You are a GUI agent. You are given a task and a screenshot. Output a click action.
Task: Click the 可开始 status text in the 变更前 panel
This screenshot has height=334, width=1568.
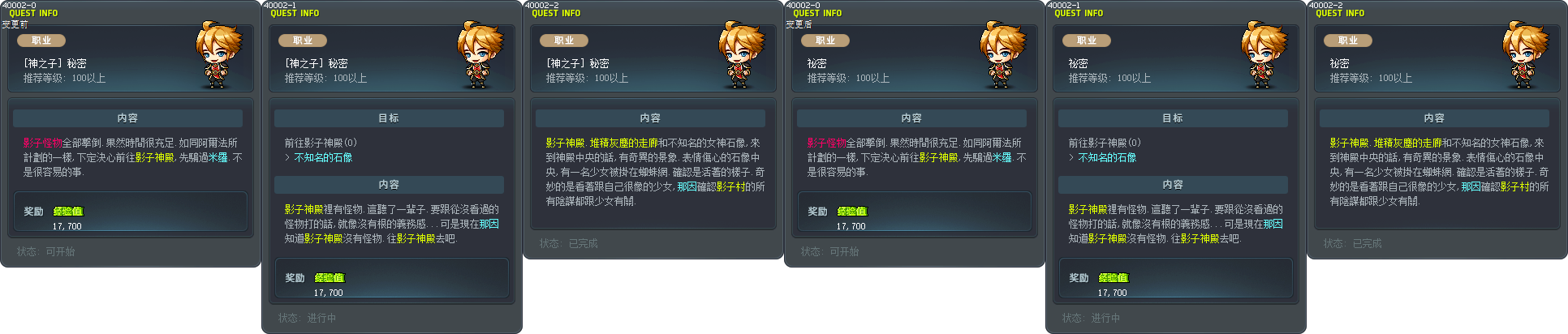pos(60,252)
